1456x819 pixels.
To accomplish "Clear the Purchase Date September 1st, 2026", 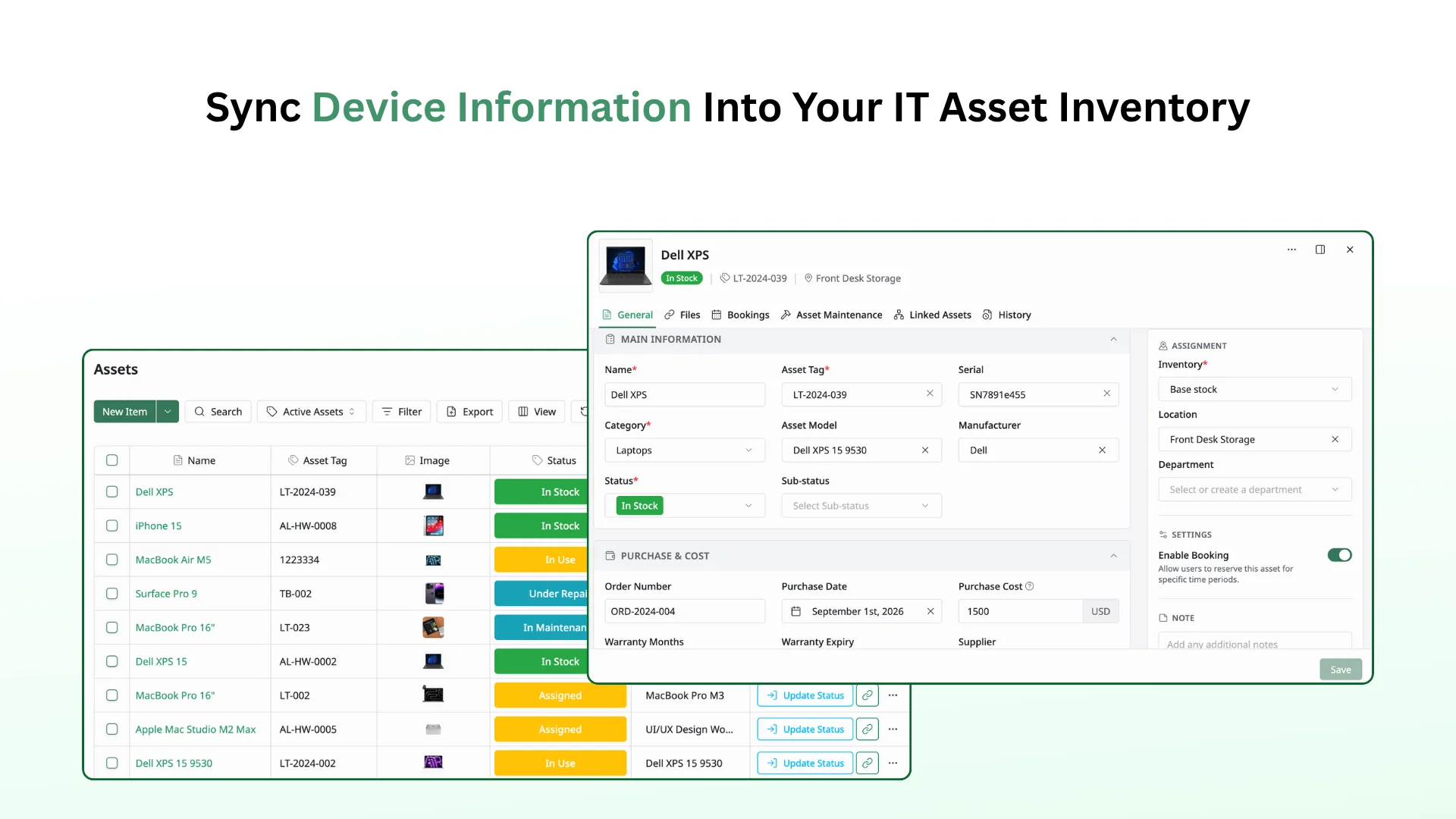I will click(x=930, y=611).
